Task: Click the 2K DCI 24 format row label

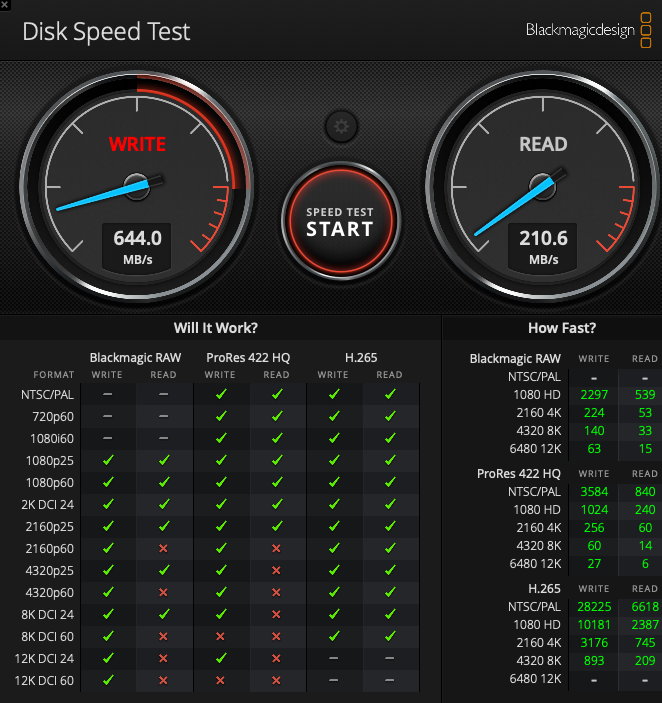Action: click(x=48, y=504)
